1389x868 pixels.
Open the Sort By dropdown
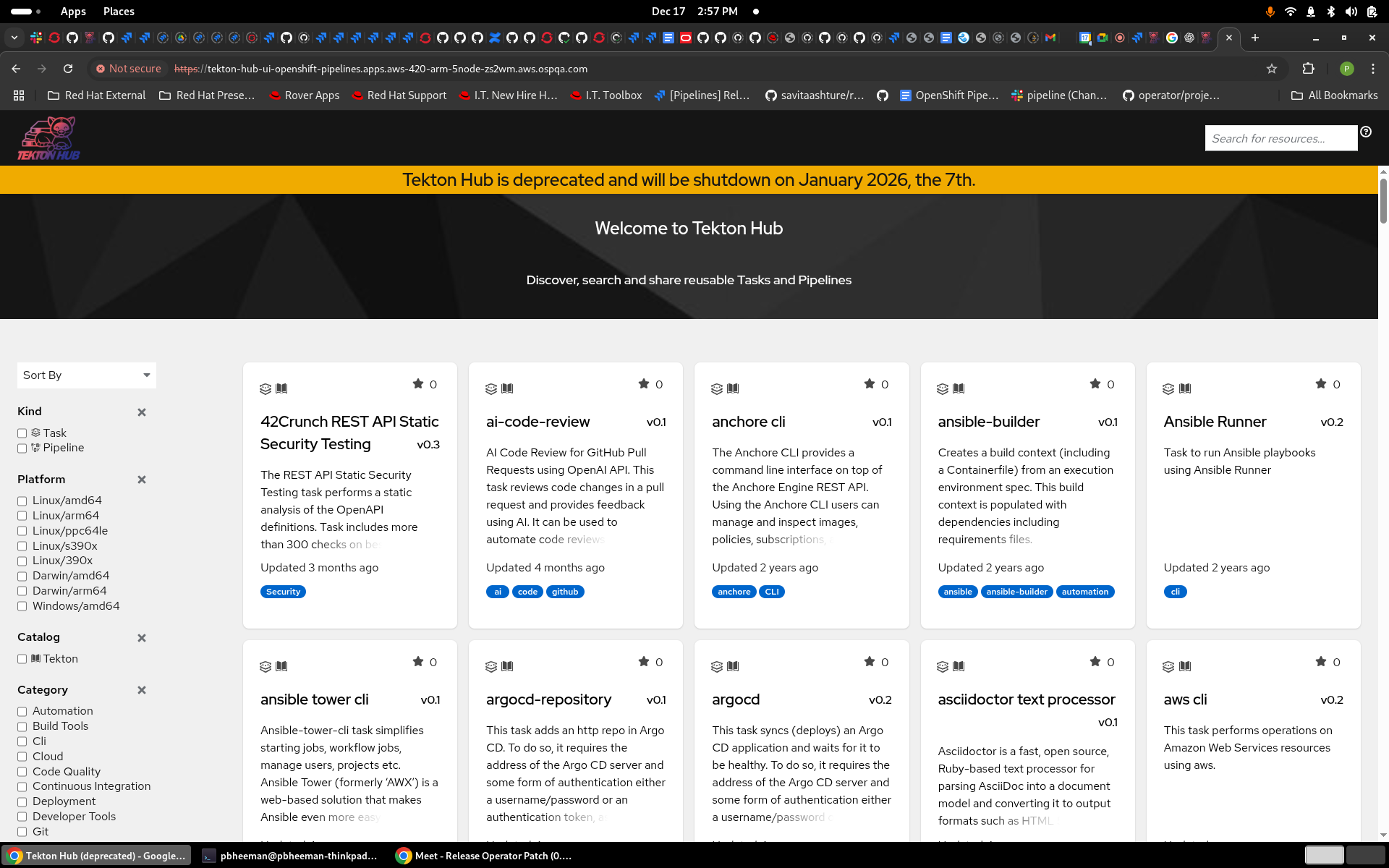pos(86,375)
